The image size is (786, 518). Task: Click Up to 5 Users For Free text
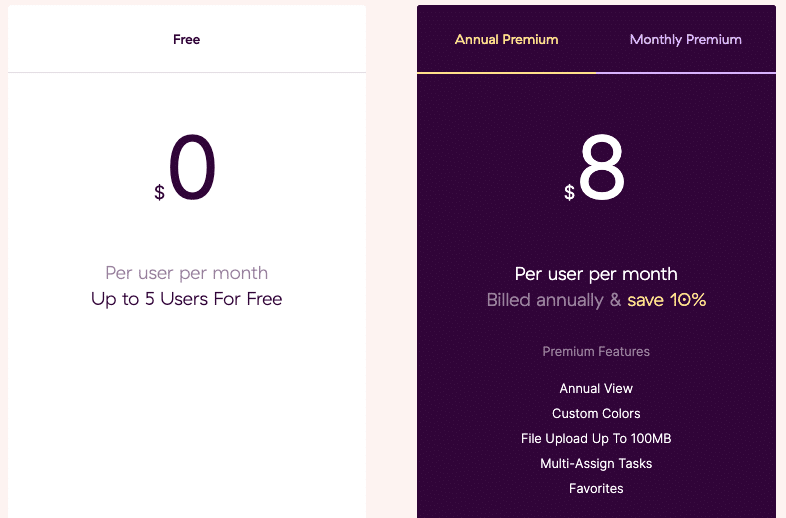tap(186, 299)
